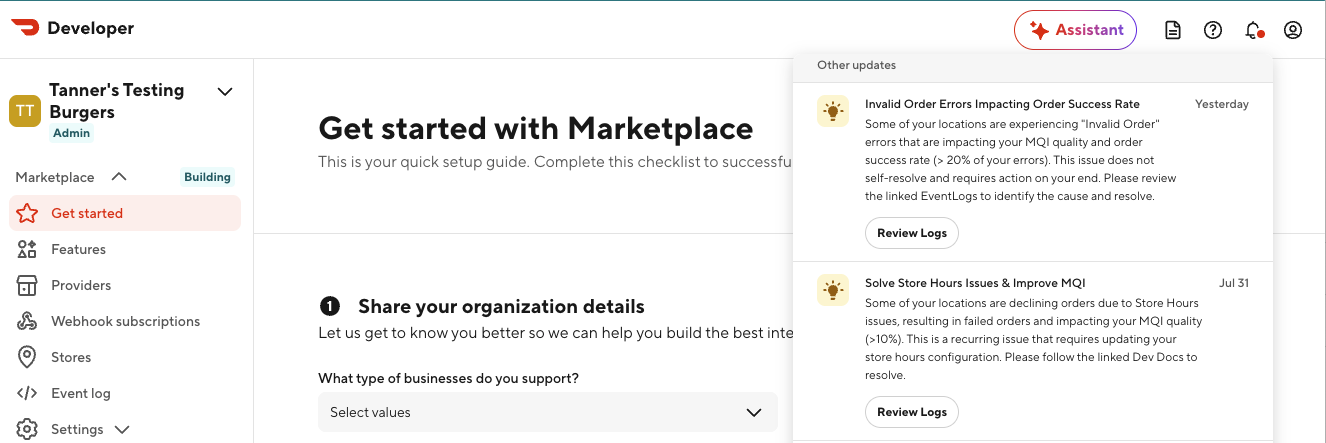Viewport: 1326px width, 443px height.
Task: Click the Stores location pin icon
Action: tap(27, 357)
